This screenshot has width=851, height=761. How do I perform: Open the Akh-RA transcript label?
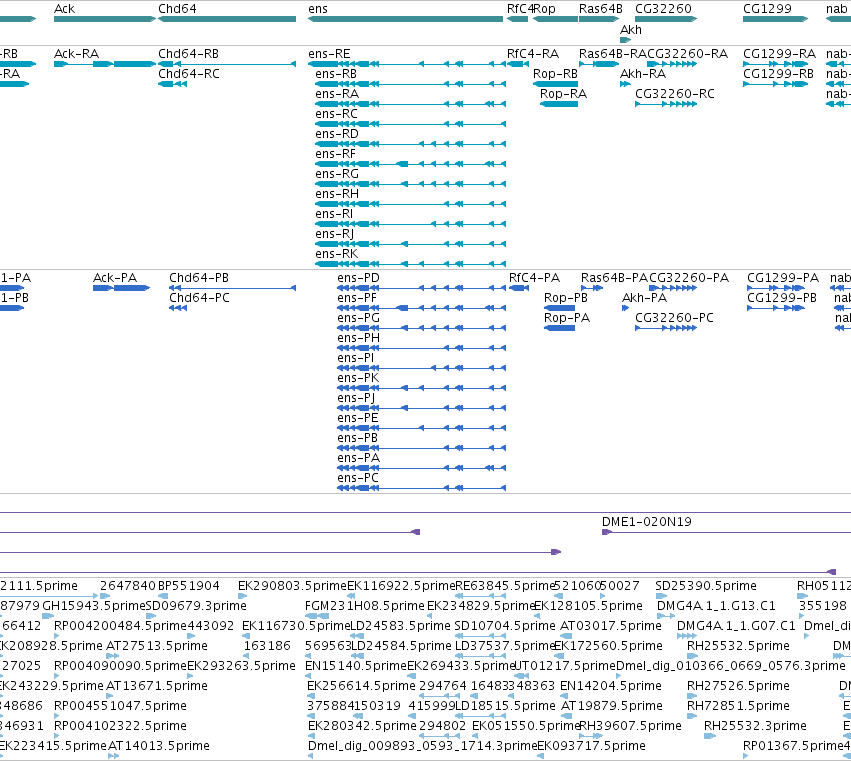(643, 74)
